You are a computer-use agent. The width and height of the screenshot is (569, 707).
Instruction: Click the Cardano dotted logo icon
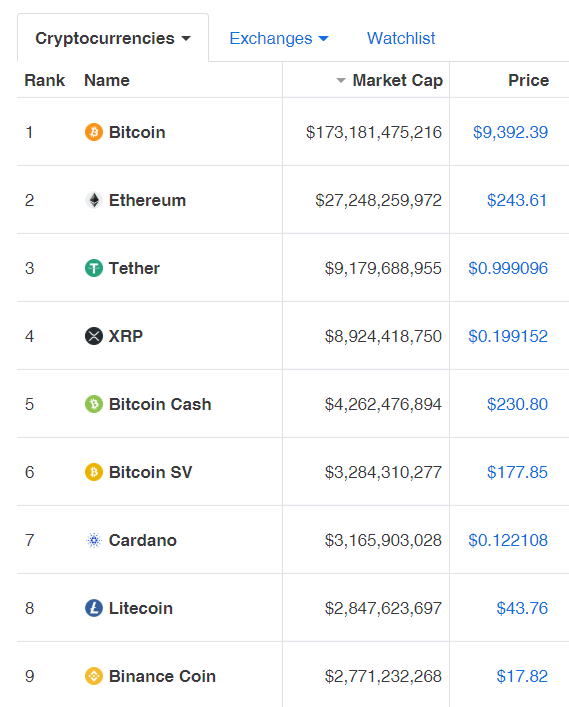(x=94, y=540)
